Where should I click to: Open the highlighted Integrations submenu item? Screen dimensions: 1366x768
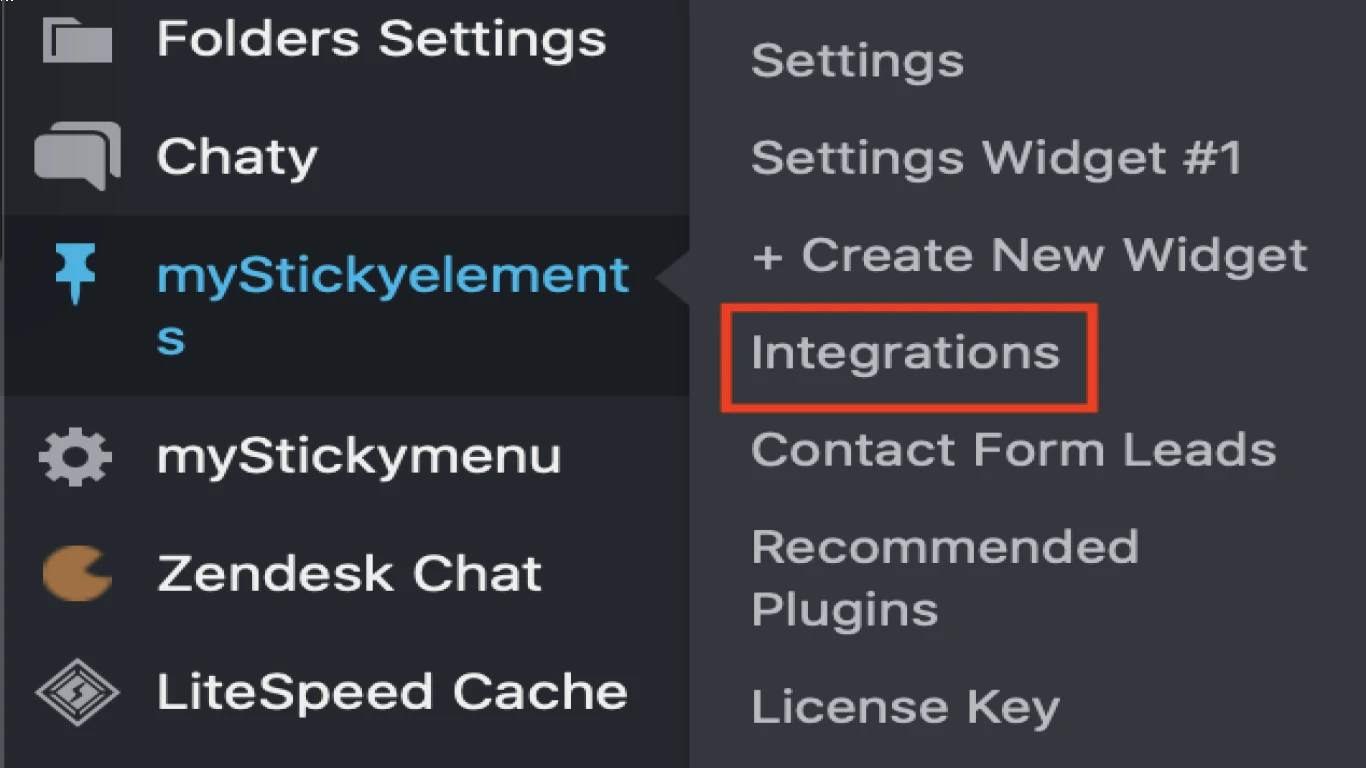(x=905, y=353)
